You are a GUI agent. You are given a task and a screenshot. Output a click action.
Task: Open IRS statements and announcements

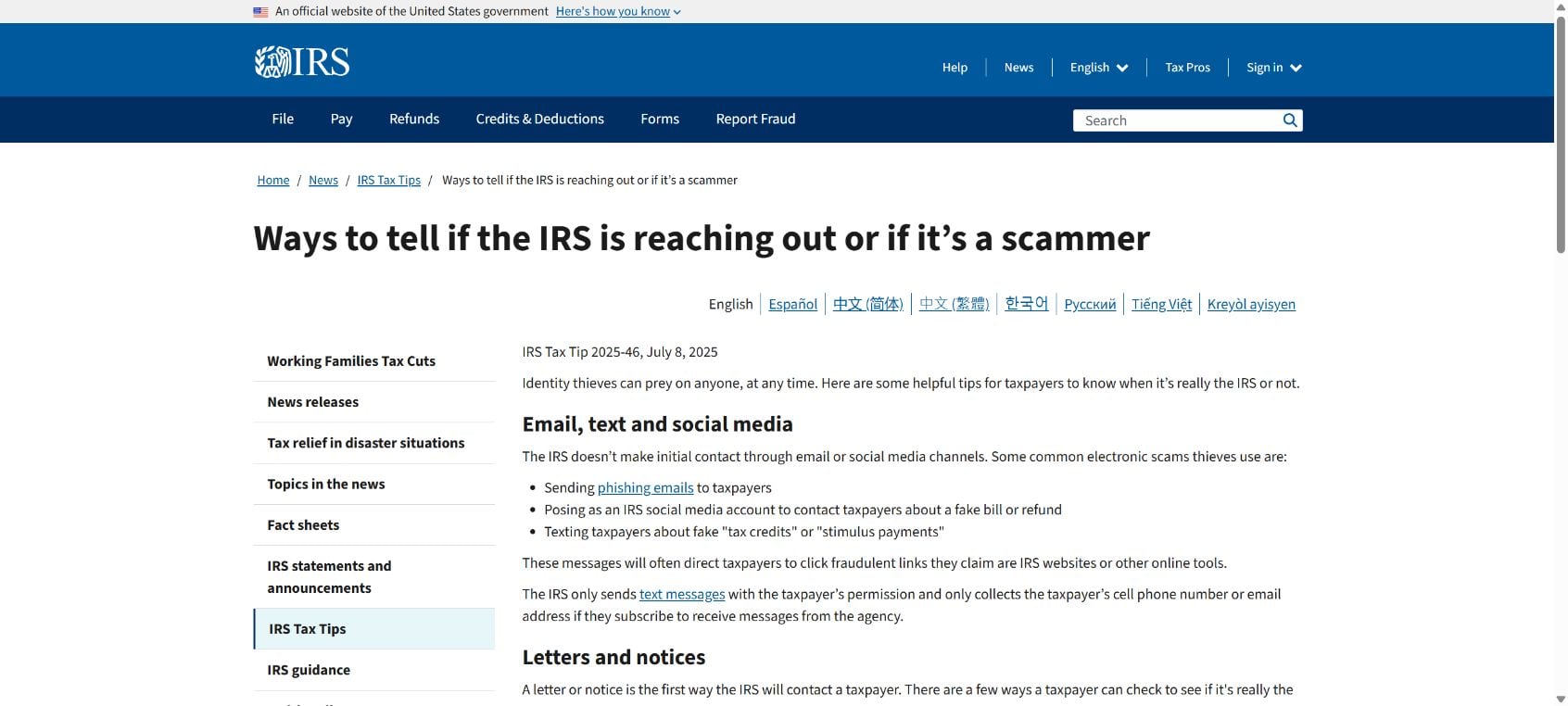(x=374, y=576)
